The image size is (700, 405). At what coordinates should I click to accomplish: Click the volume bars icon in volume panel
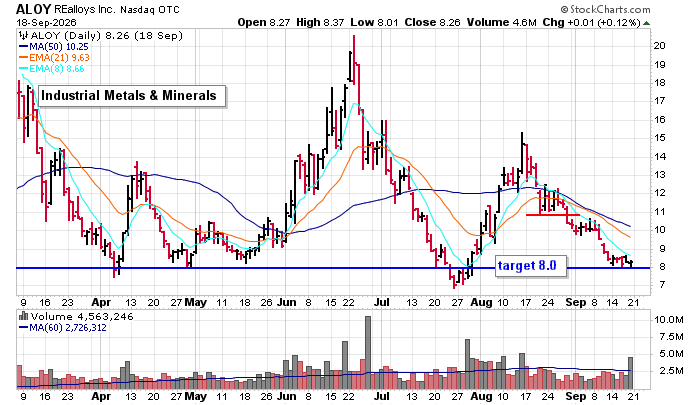tap(23, 317)
